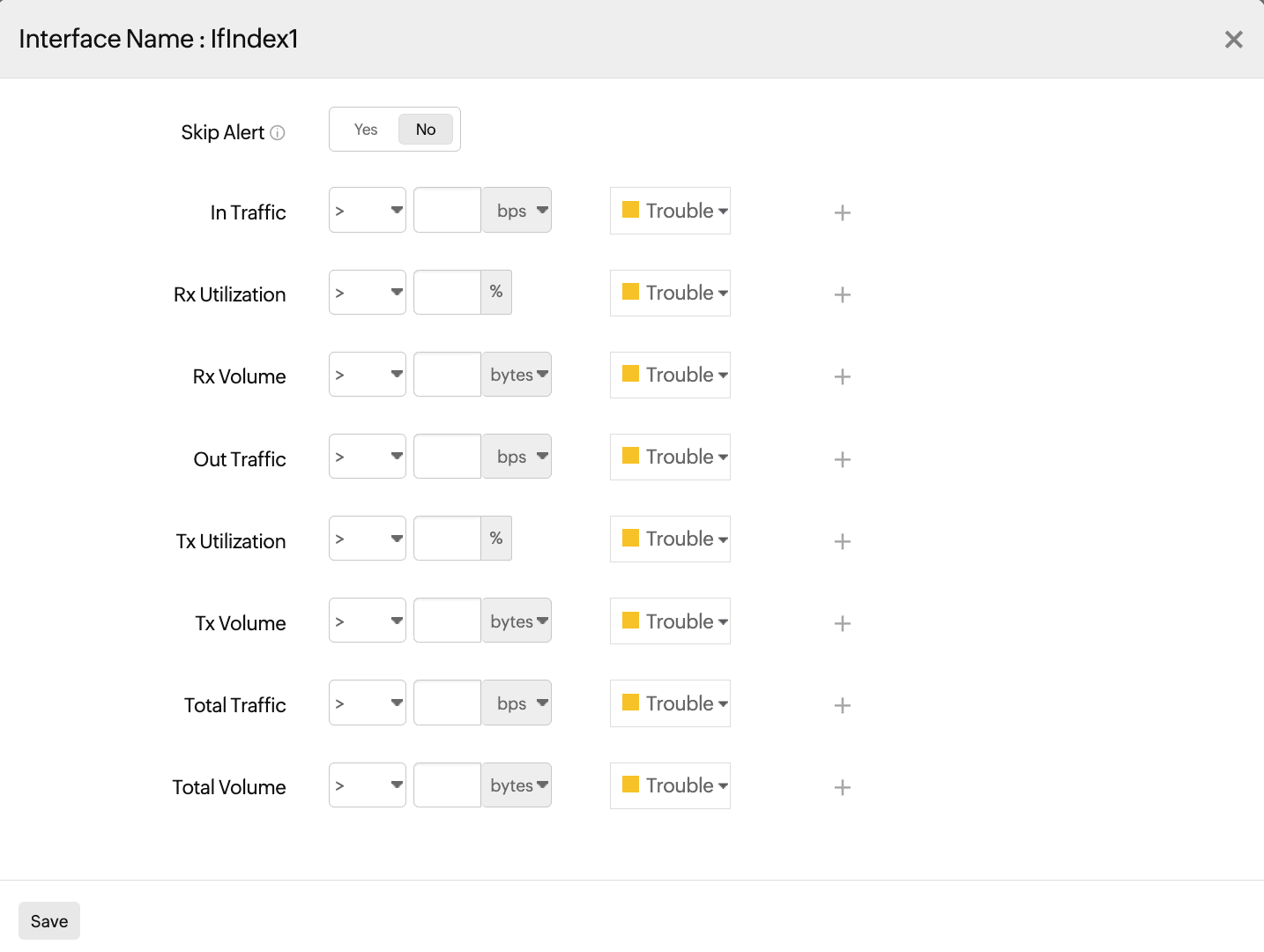Click the Save button
The width and height of the screenshot is (1264, 952).
[x=48, y=920]
